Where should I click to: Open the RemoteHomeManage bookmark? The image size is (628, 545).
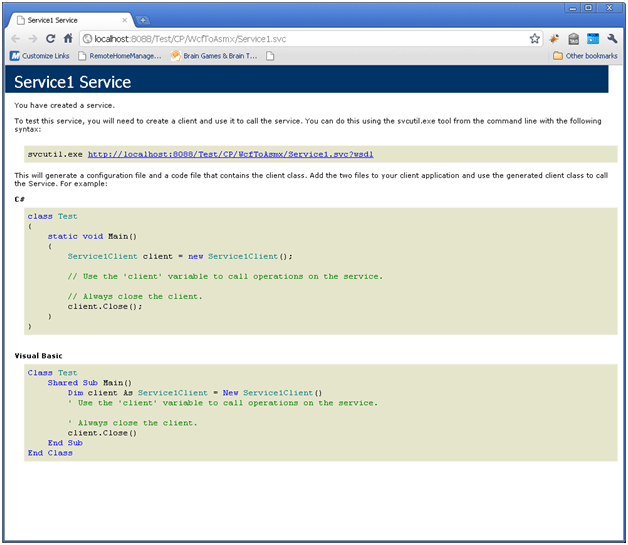(120, 56)
